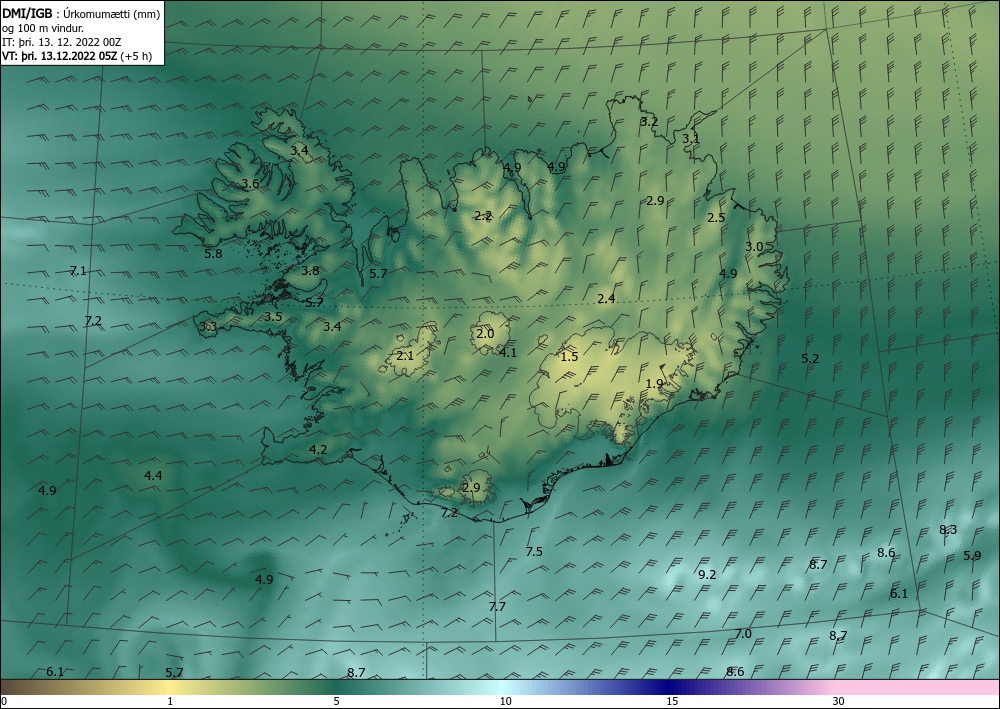Click the 5.2 value east of Iceland
The height and width of the screenshot is (709, 1000).
coord(810,359)
